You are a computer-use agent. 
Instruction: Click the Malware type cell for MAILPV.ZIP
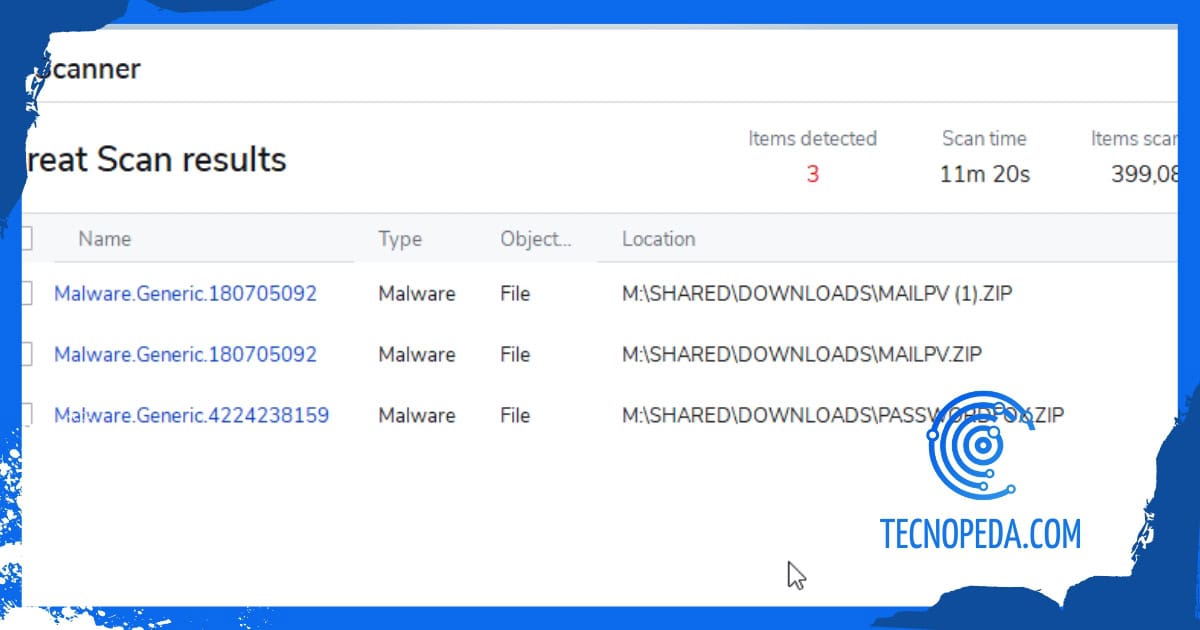tap(417, 354)
